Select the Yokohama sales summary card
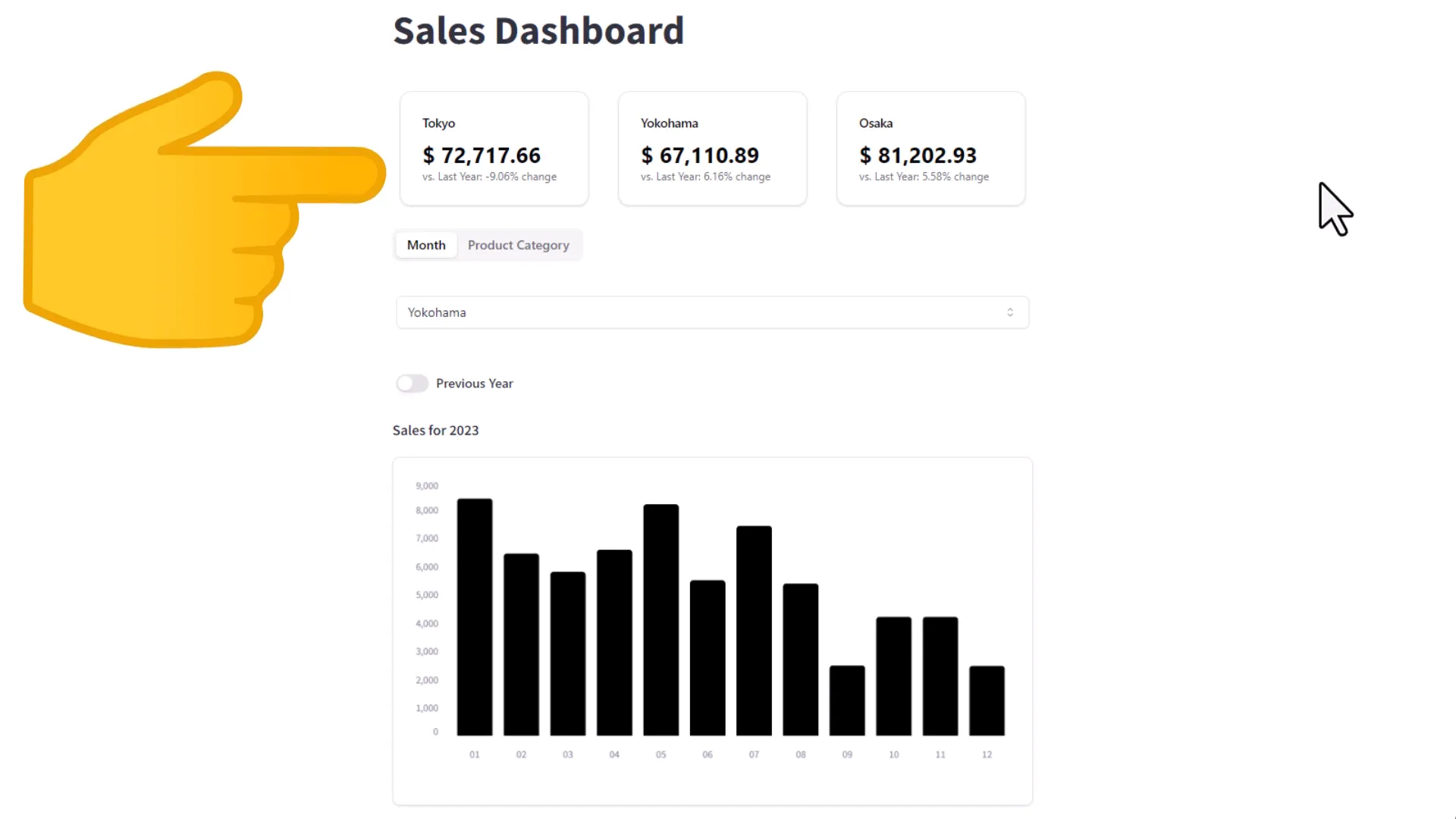Screen dimensions: 1456x819 point(712,148)
